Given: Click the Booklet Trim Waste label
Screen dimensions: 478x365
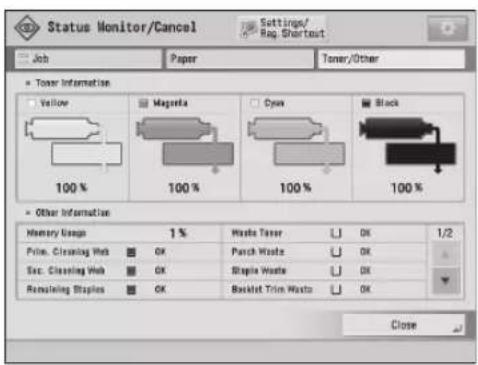Looking at the screenshot, I should pos(272,289).
